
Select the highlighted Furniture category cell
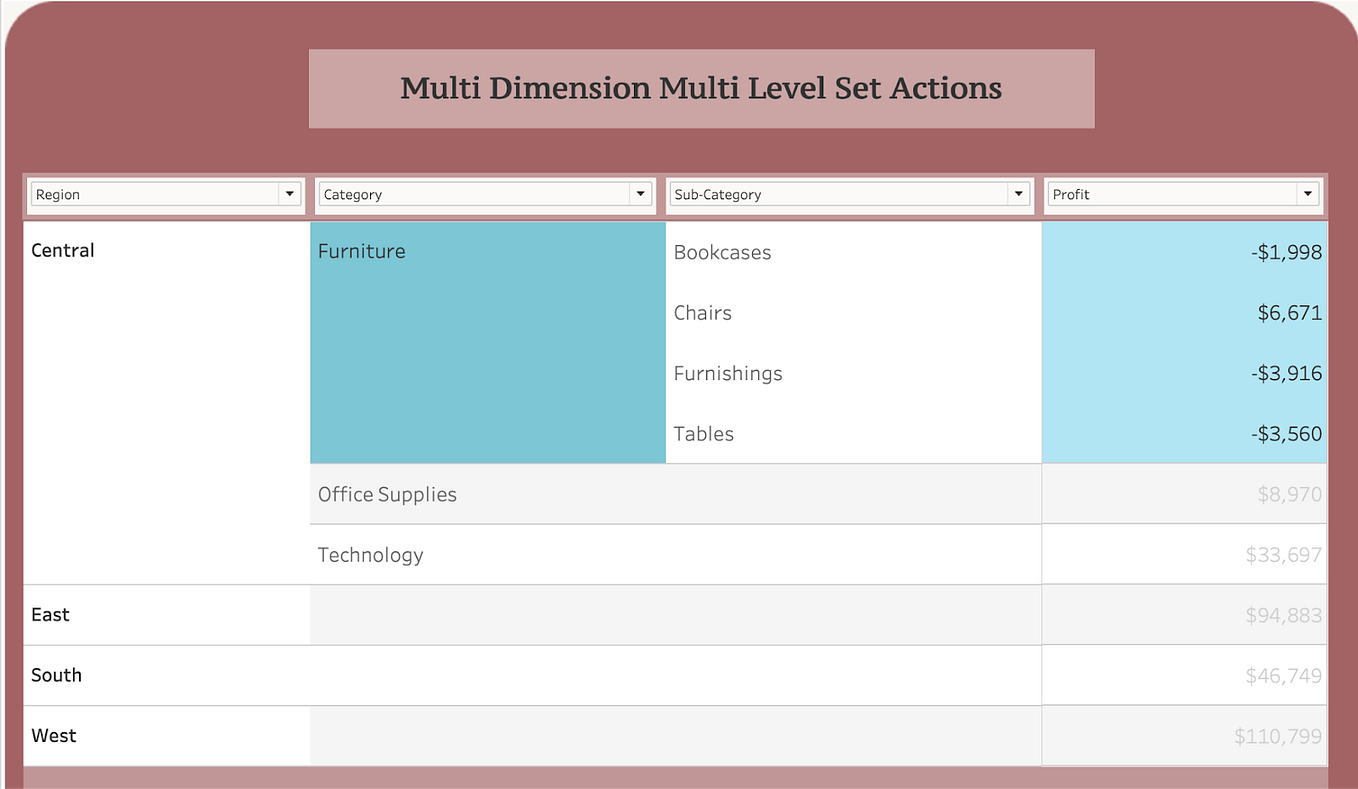coord(487,343)
